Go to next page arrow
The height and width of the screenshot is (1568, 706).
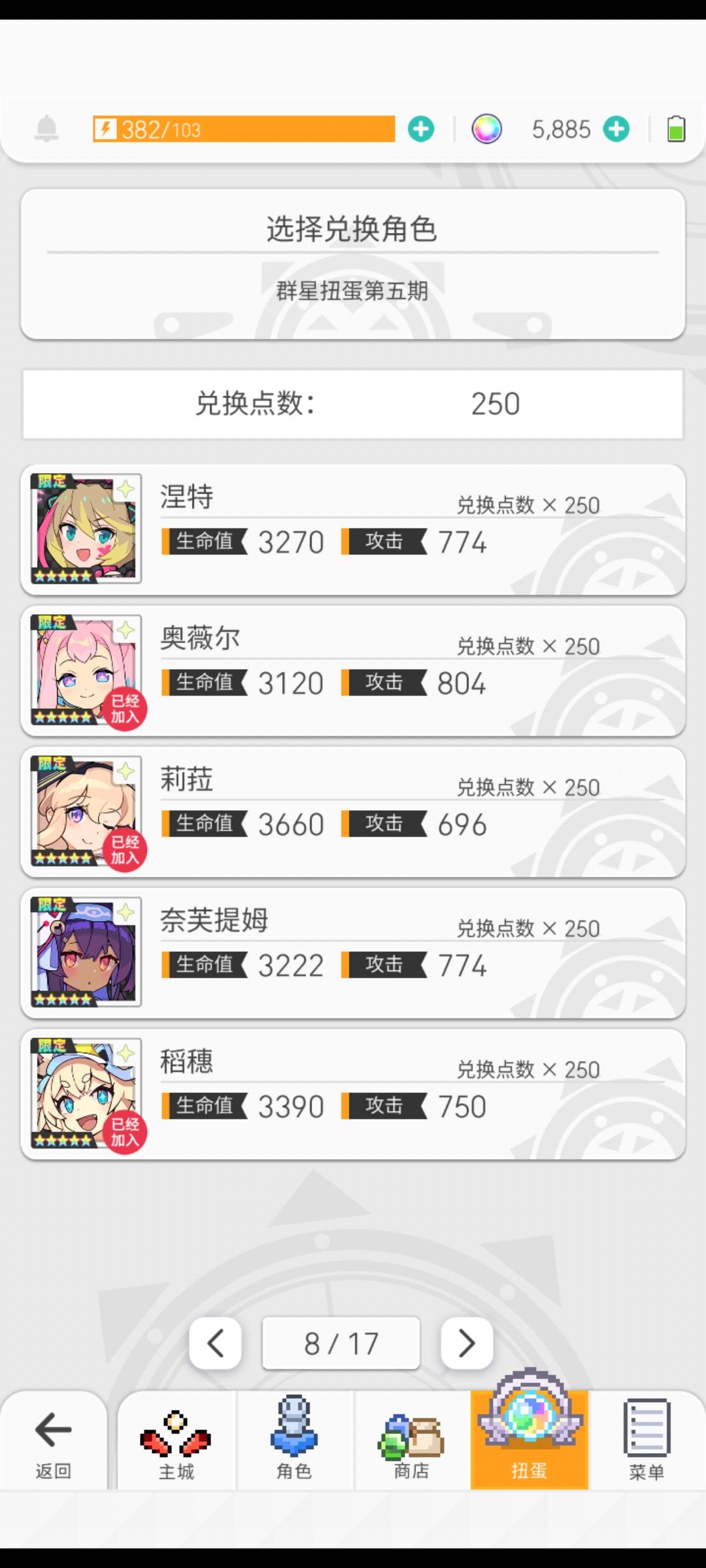pyautogui.click(x=467, y=1343)
